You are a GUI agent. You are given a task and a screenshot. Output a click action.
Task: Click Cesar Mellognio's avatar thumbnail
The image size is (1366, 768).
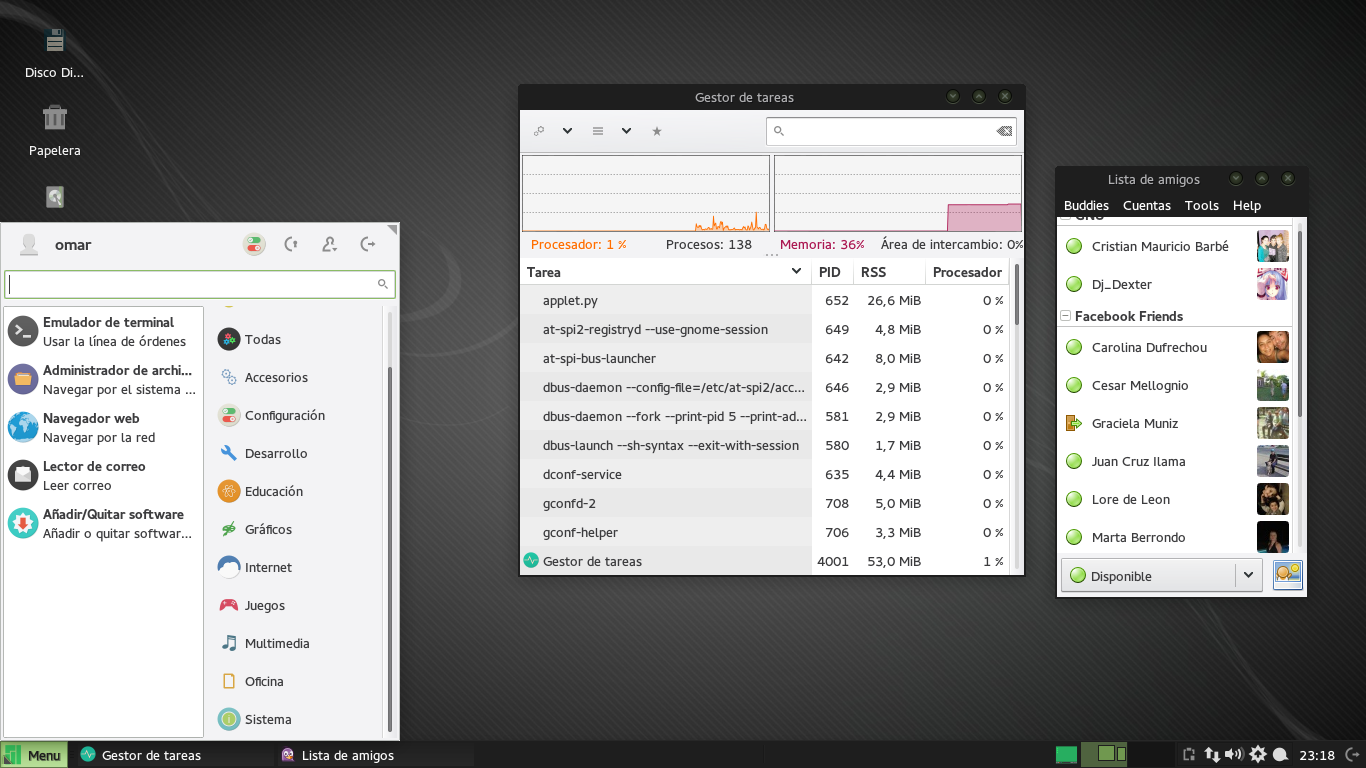click(x=1273, y=385)
